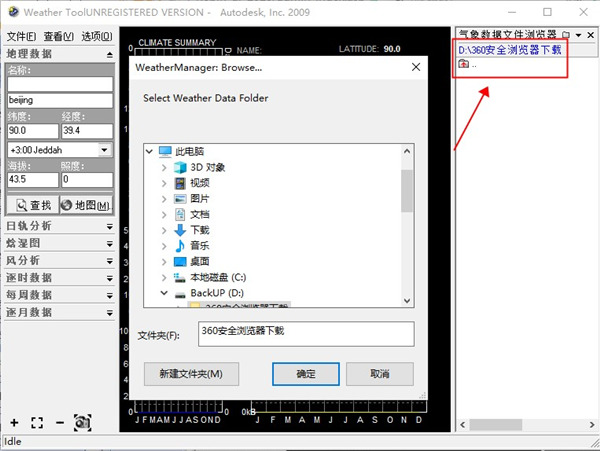Screen dimensions: 600x451
Task: Expand the 风分析 panel
Action: tap(109, 260)
